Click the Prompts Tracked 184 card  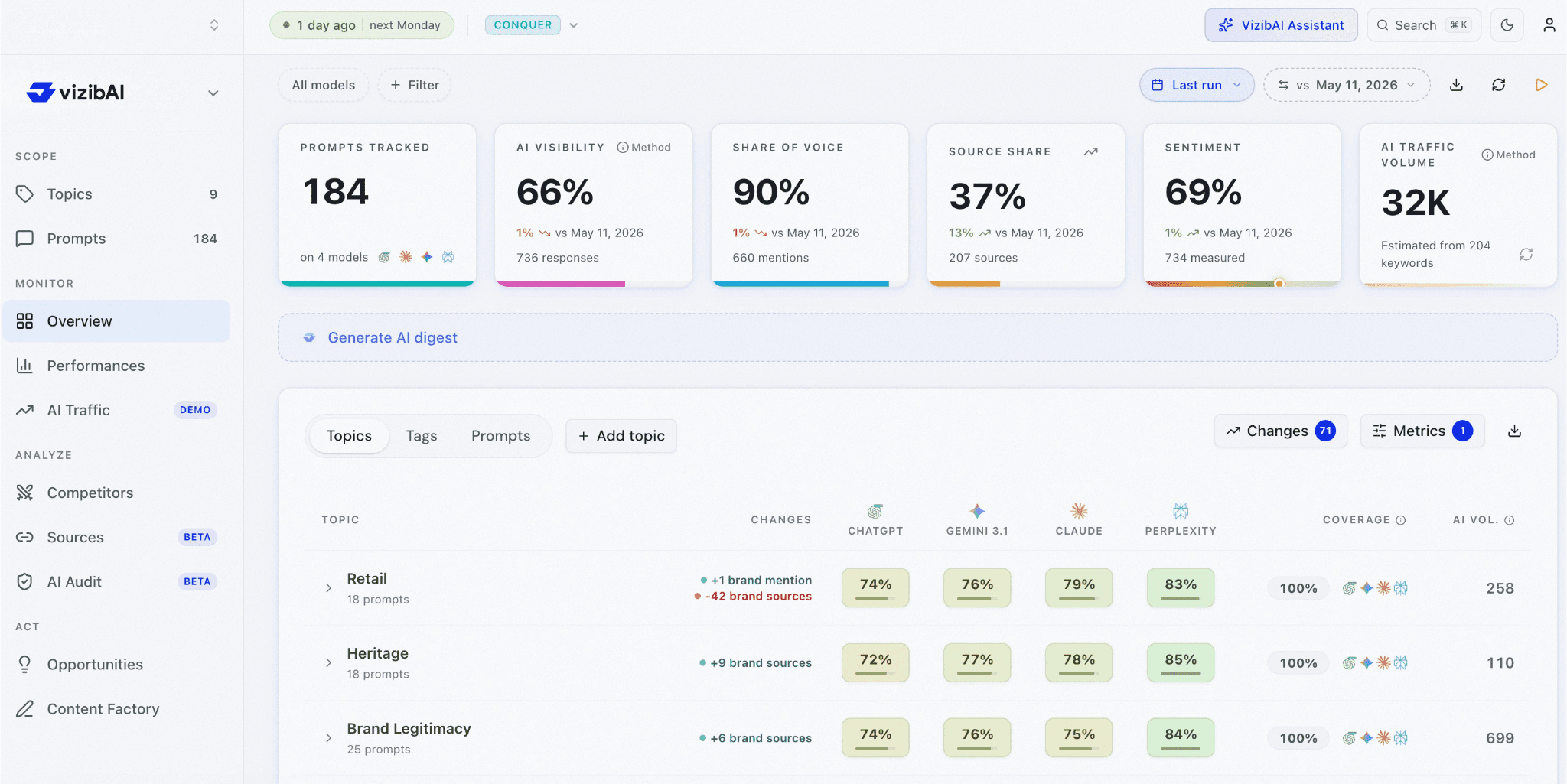click(x=377, y=205)
